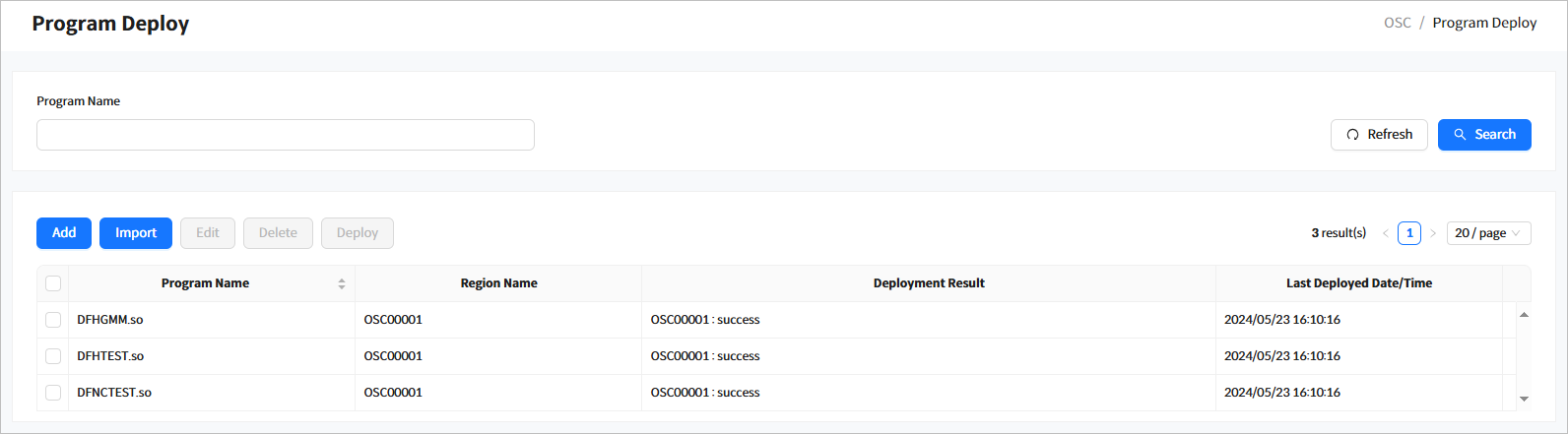Image resolution: width=1568 pixels, height=434 pixels.
Task: Click the Refresh button
Action: coord(1378,135)
